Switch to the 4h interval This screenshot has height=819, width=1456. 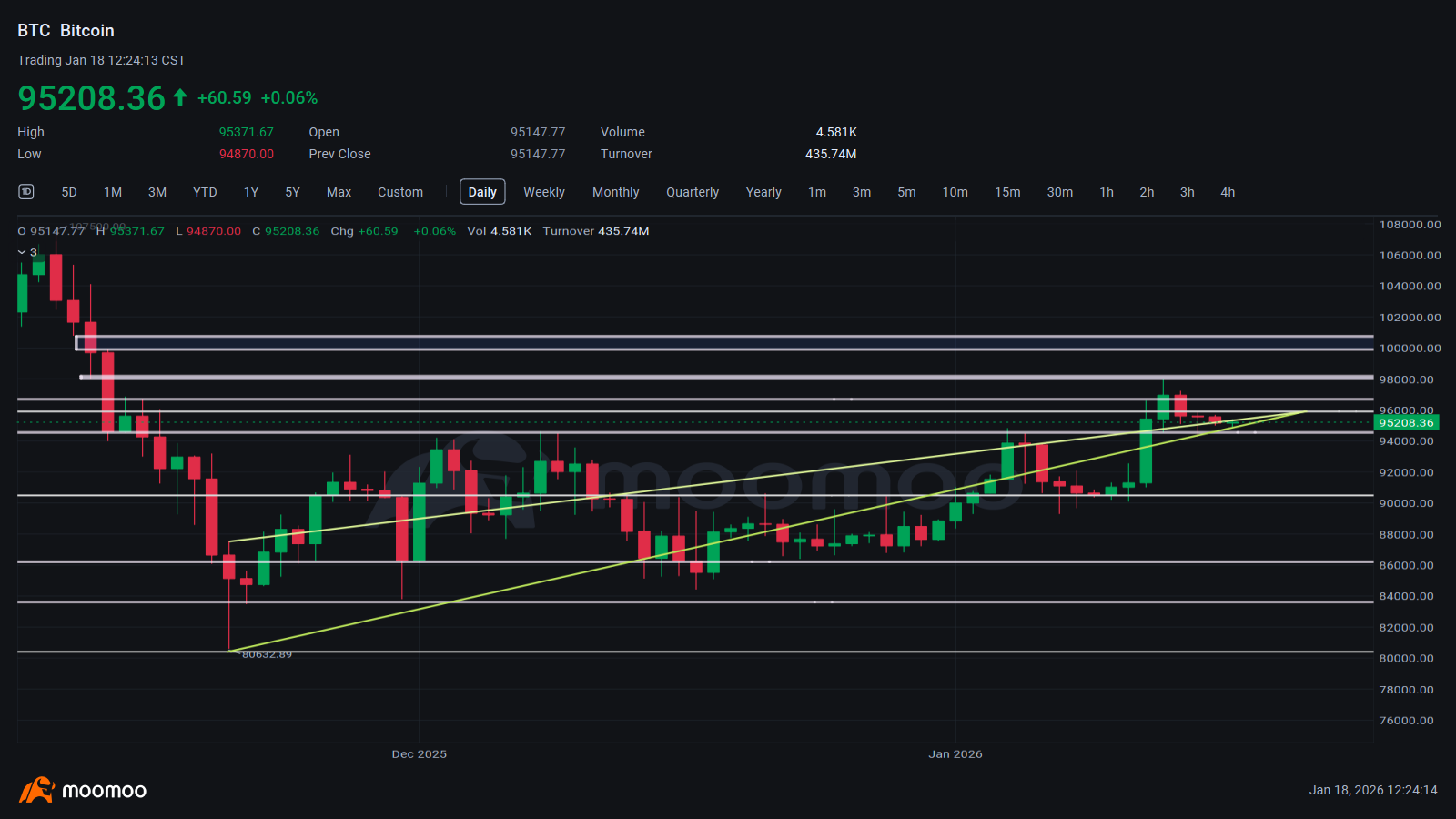click(1227, 192)
